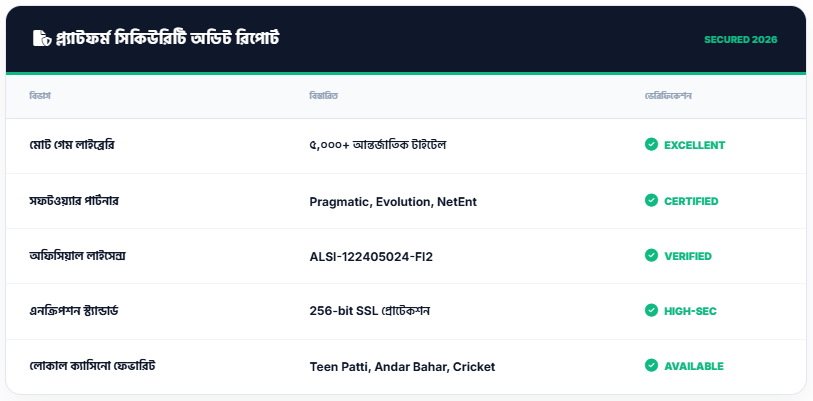This screenshot has width=813, height=401.
Task: Click the বিভাগ column header
Action: tap(40, 96)
